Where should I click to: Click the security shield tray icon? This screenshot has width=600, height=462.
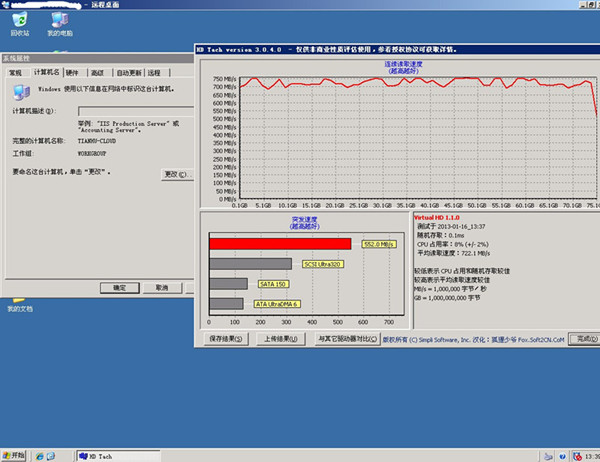577,456
